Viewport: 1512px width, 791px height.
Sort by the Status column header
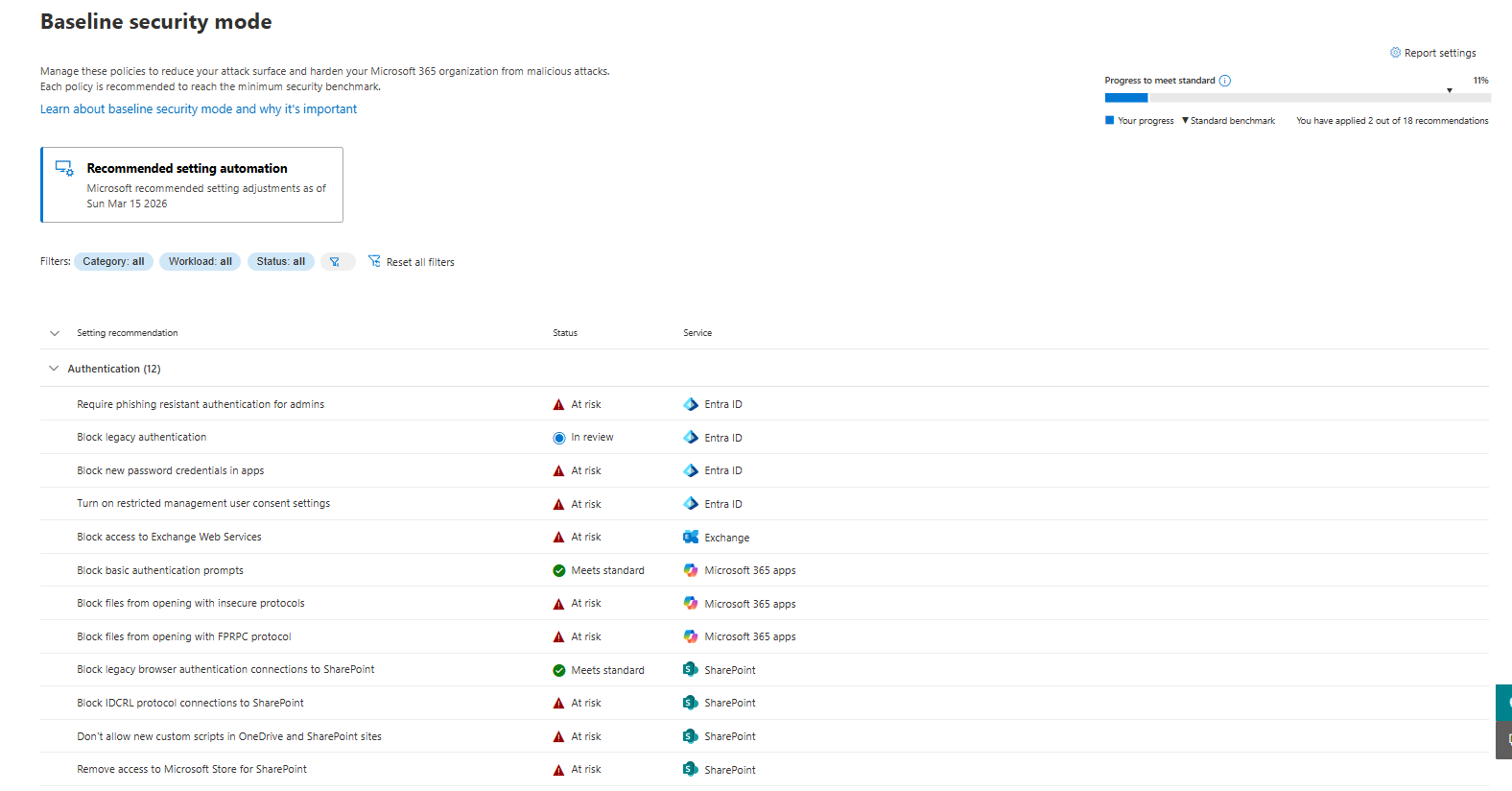[x=565, y=333]
